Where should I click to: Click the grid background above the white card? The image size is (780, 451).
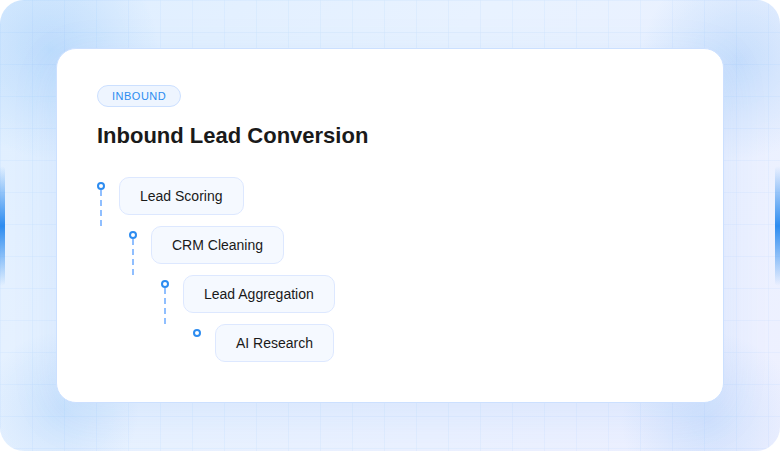point(390,24)
